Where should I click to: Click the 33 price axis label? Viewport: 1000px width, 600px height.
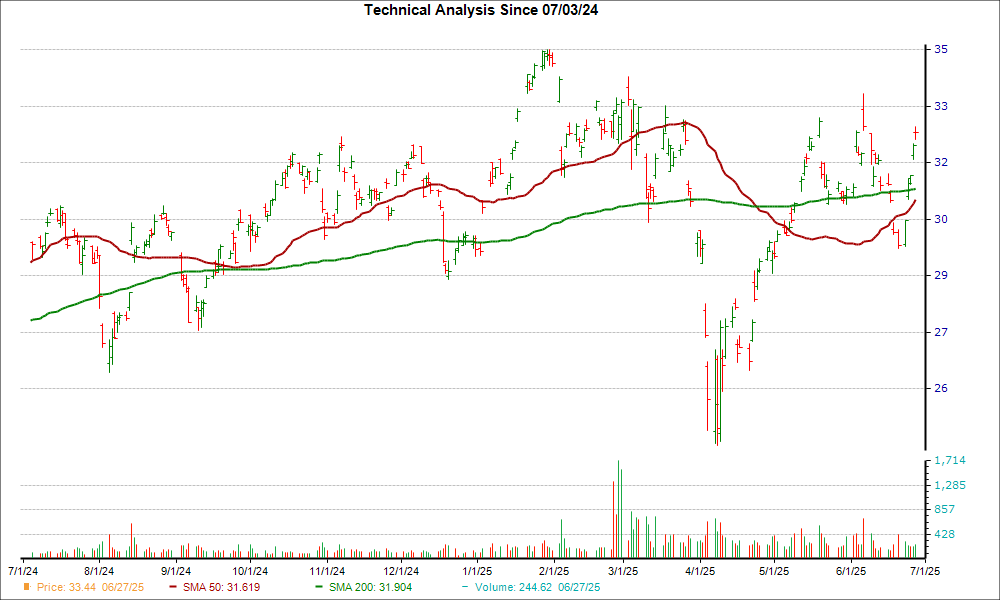941,106
